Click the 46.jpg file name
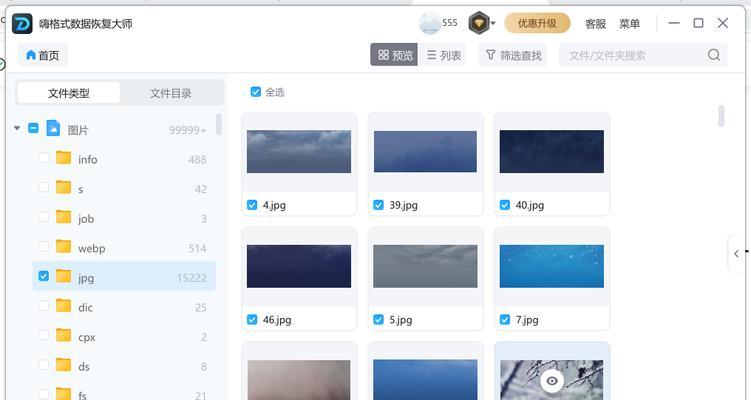Image resolution: width=751 pixels, height=400 pixels. pos(277,320)
